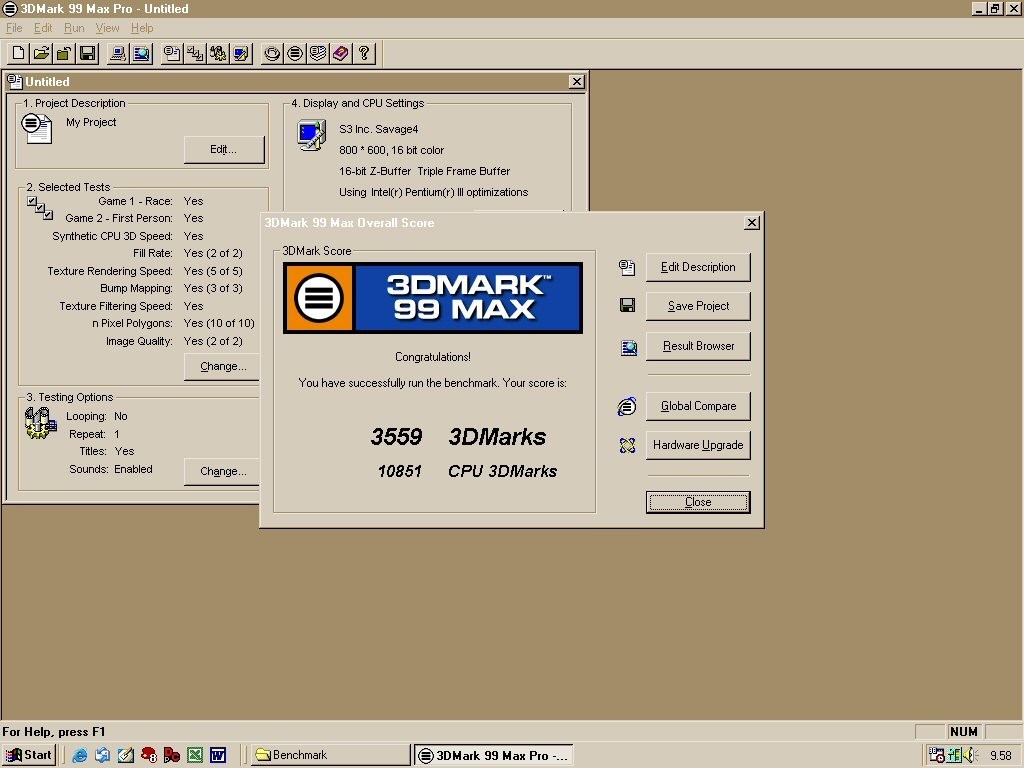
Task: Click the Start button
Action: pos(29,755)
